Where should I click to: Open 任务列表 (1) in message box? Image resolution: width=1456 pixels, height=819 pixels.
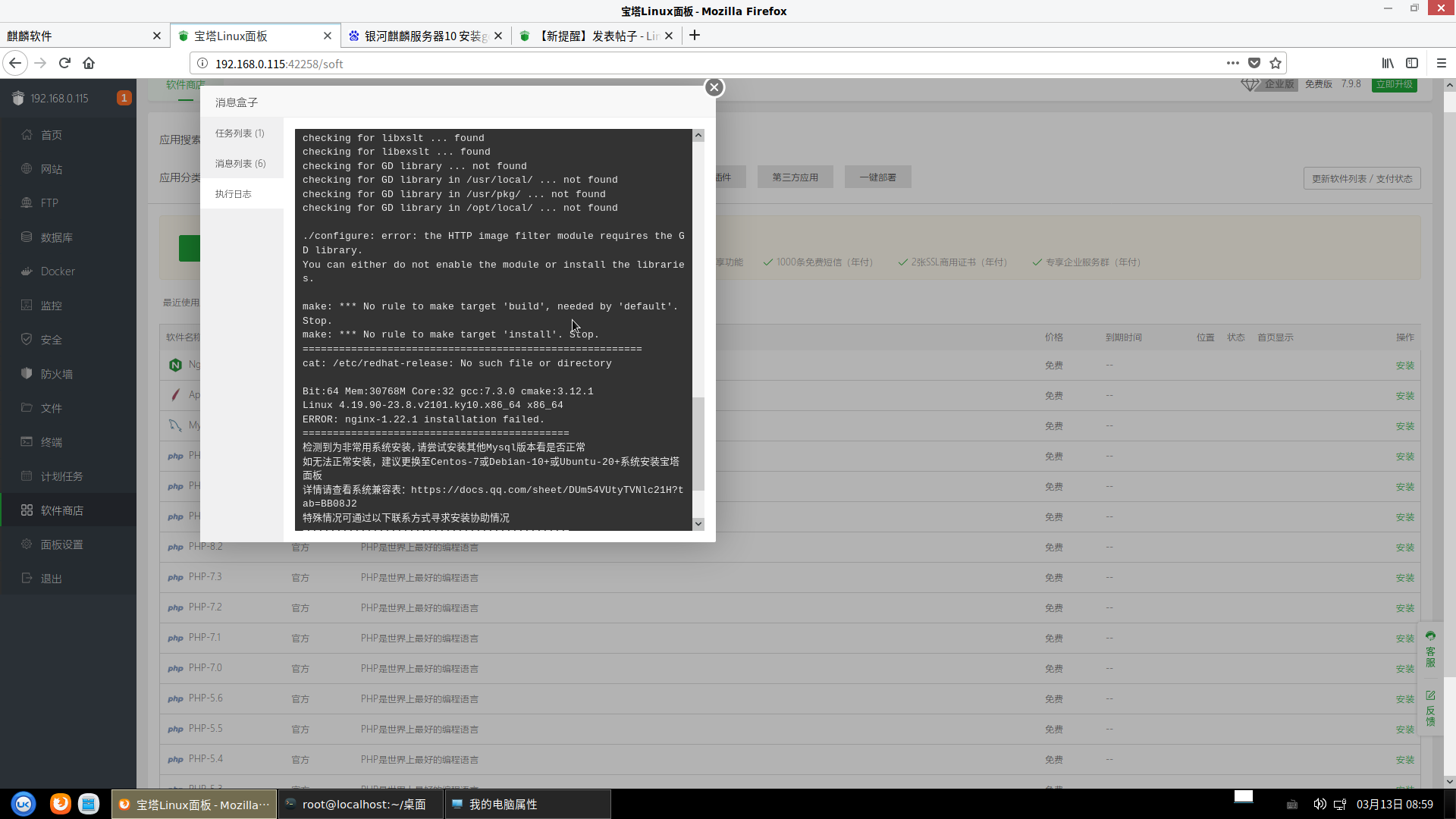coord(241,133)
